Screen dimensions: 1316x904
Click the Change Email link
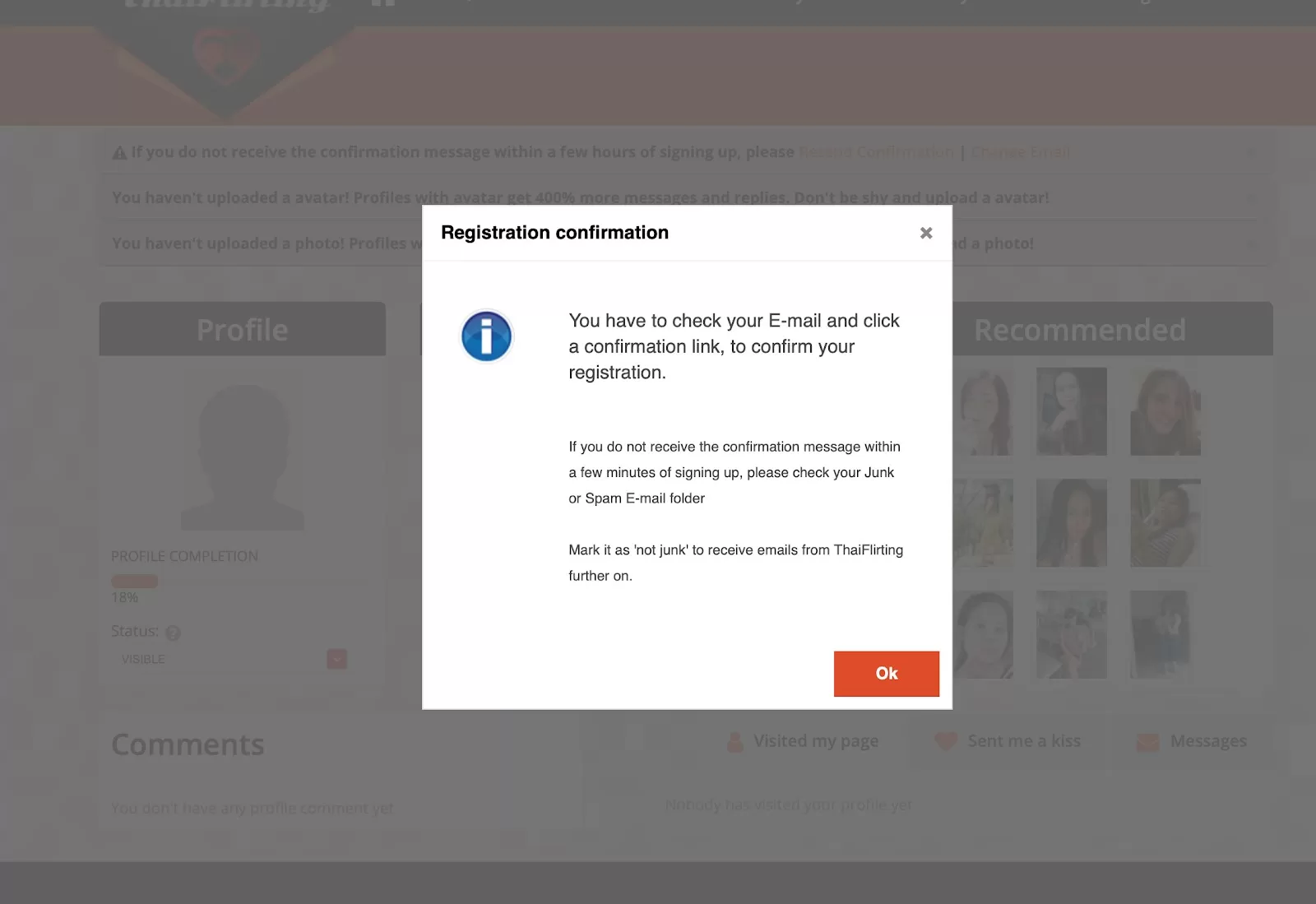[x=1020, y=152]
